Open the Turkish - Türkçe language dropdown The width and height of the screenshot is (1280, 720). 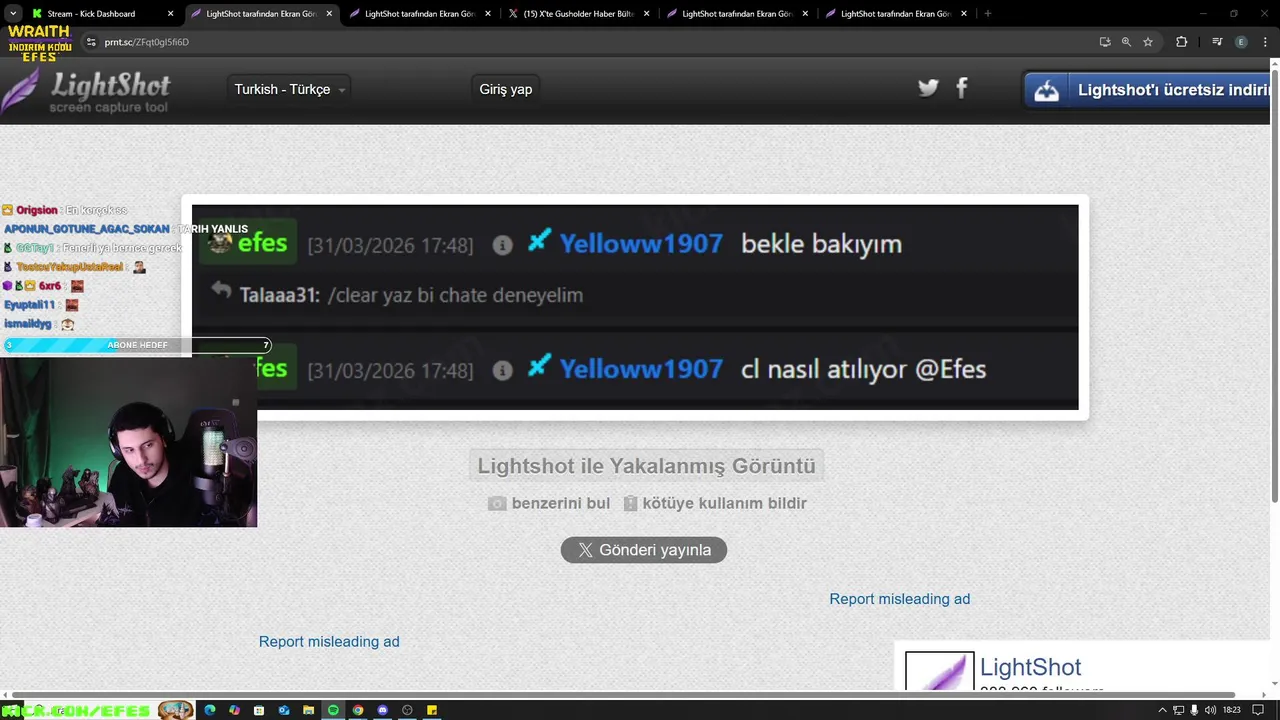(289, 89)
